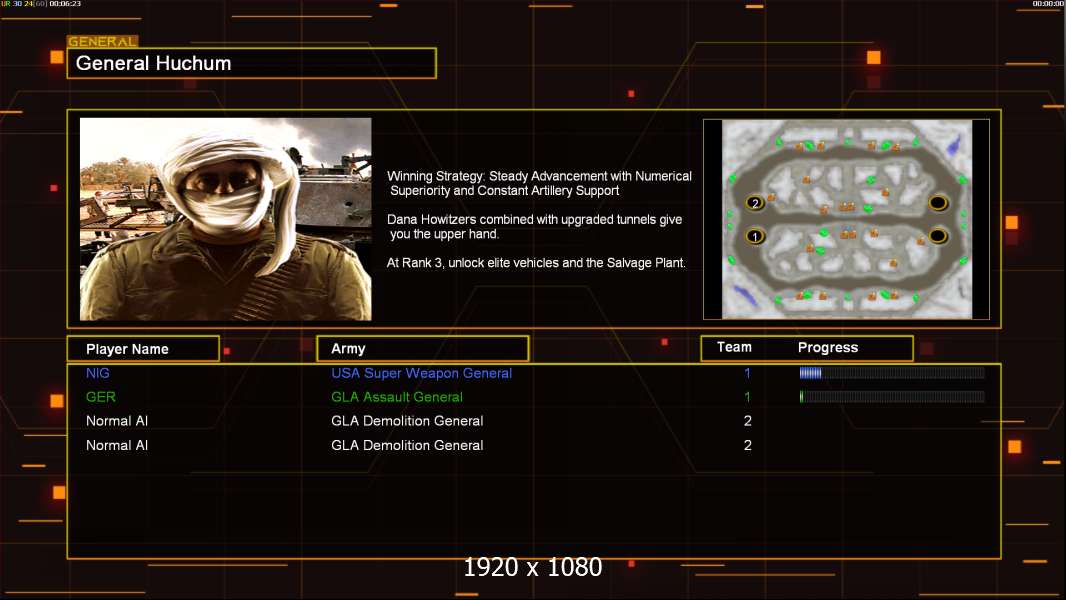The height and width of the screenshot is (600, 1066).
Task: Click the 00:06:23 timer in corner
Action: point(65,4)
